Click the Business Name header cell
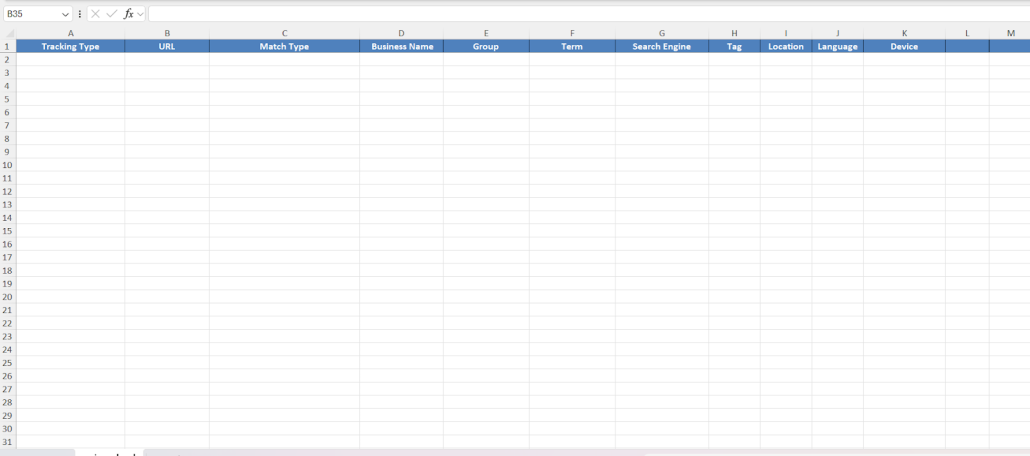This screenshot has width=1030, height=456. tap(401, 46)
